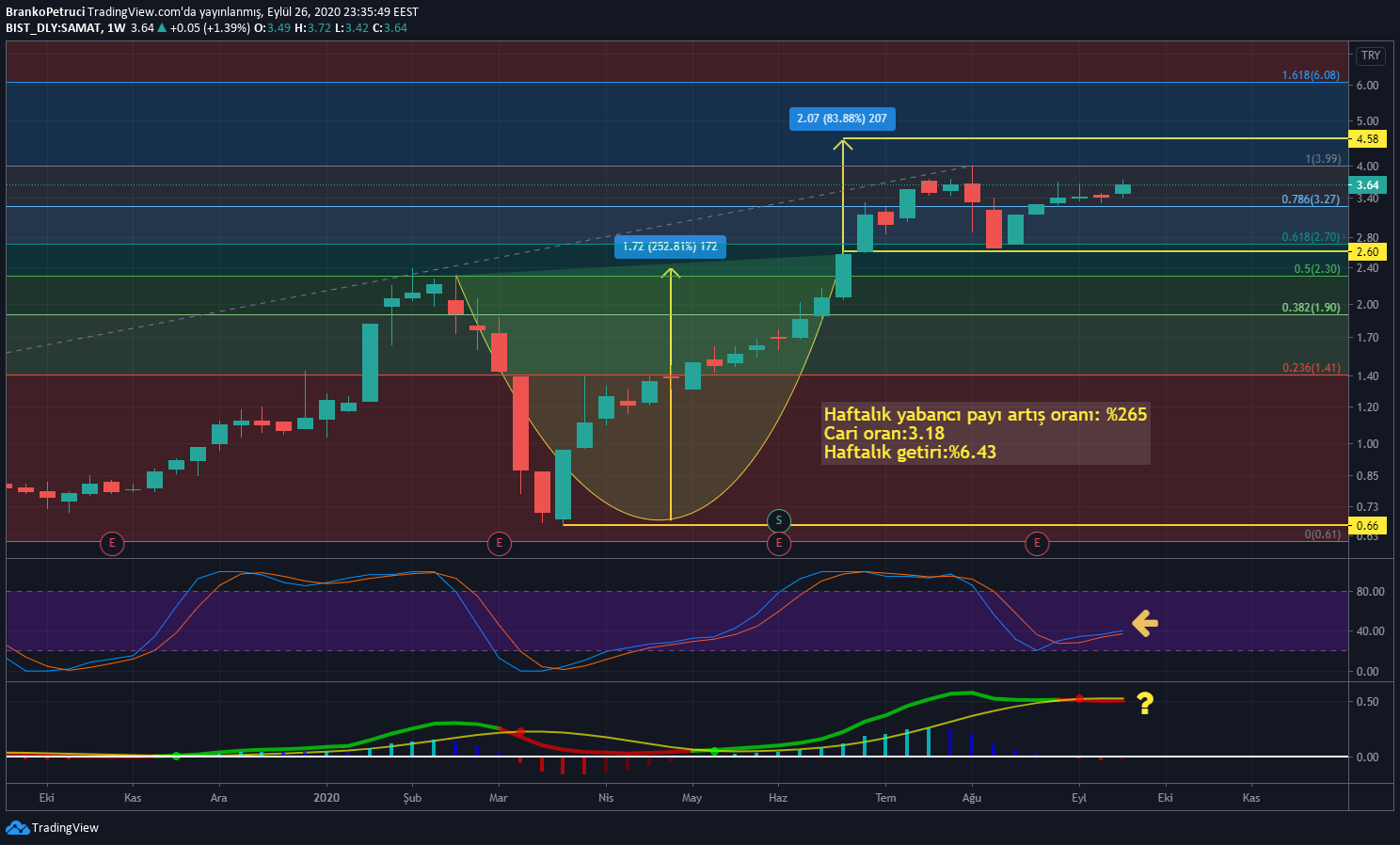Open the BrankoPetruci author profile
Viewport: 1400px width, 845px height.
45,12
